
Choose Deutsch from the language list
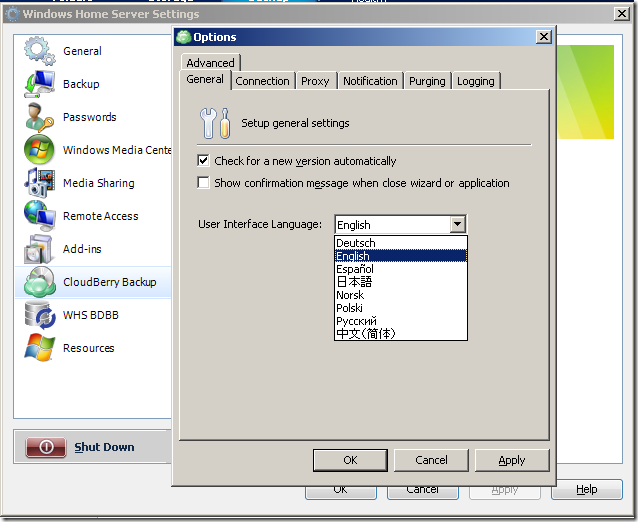click(400, 243)
